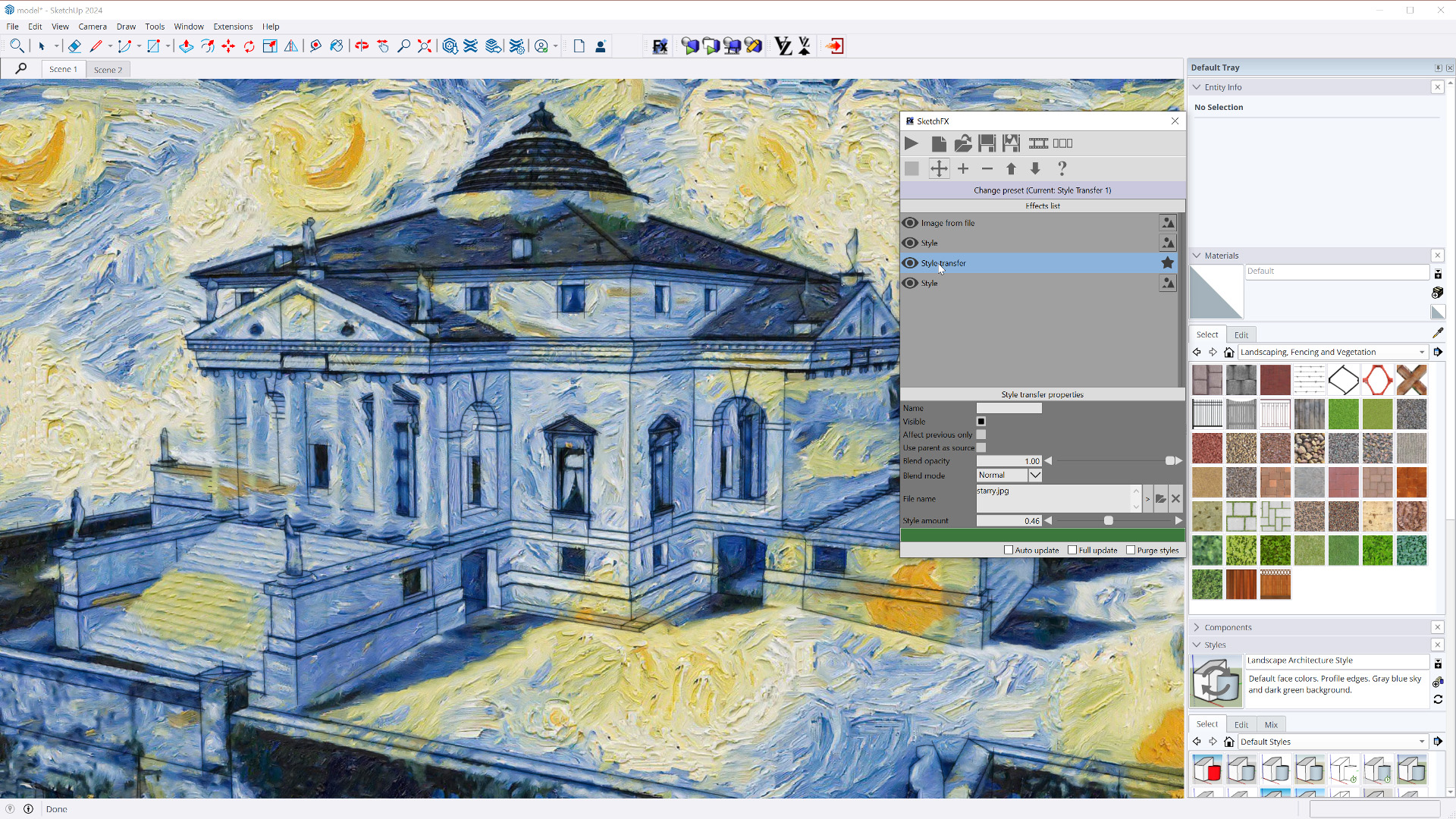The image size is (1456, 819).
Task: Expand the Components panel
Action: 1197,628
